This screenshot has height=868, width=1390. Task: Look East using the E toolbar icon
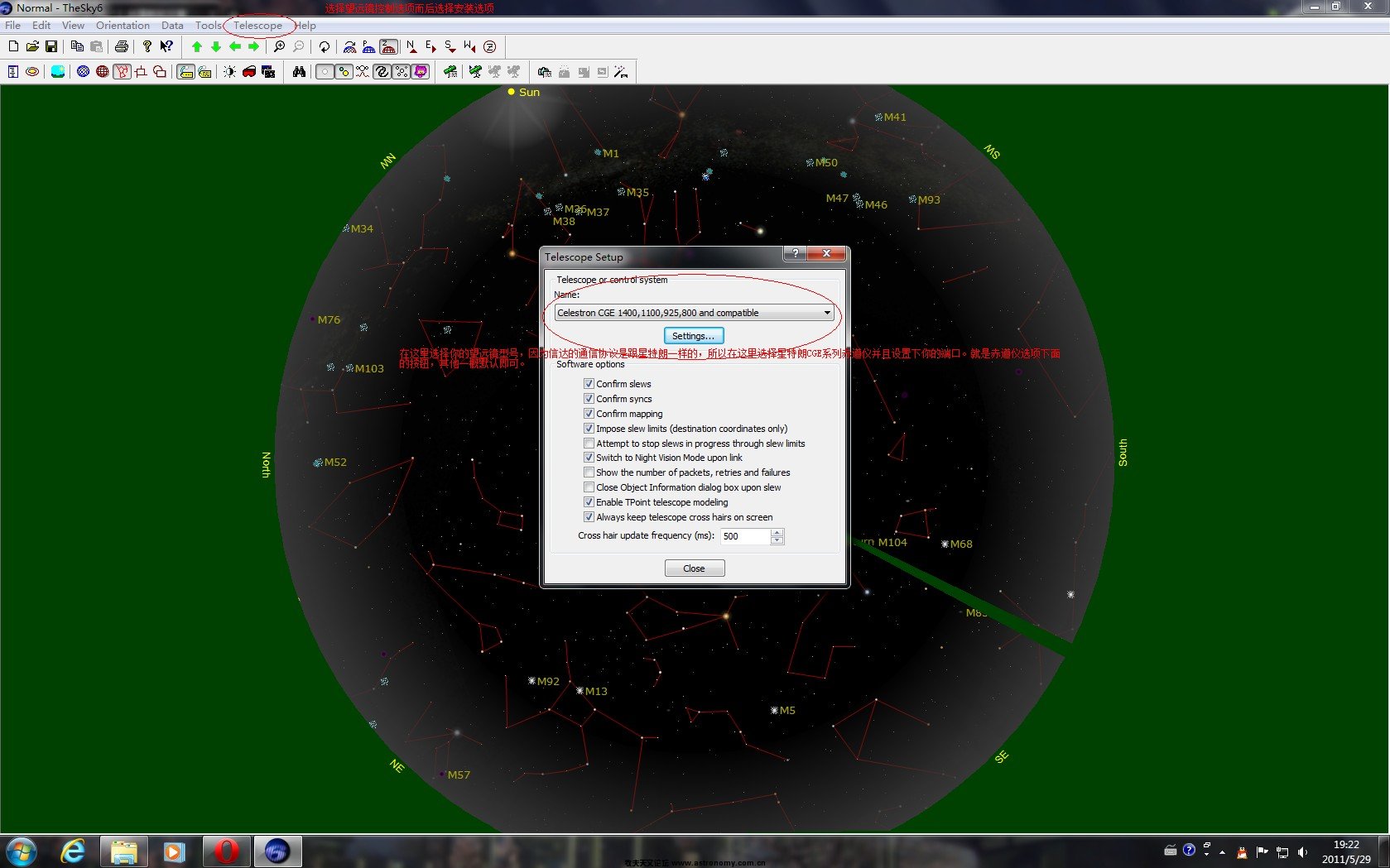(x=430, y=46)
